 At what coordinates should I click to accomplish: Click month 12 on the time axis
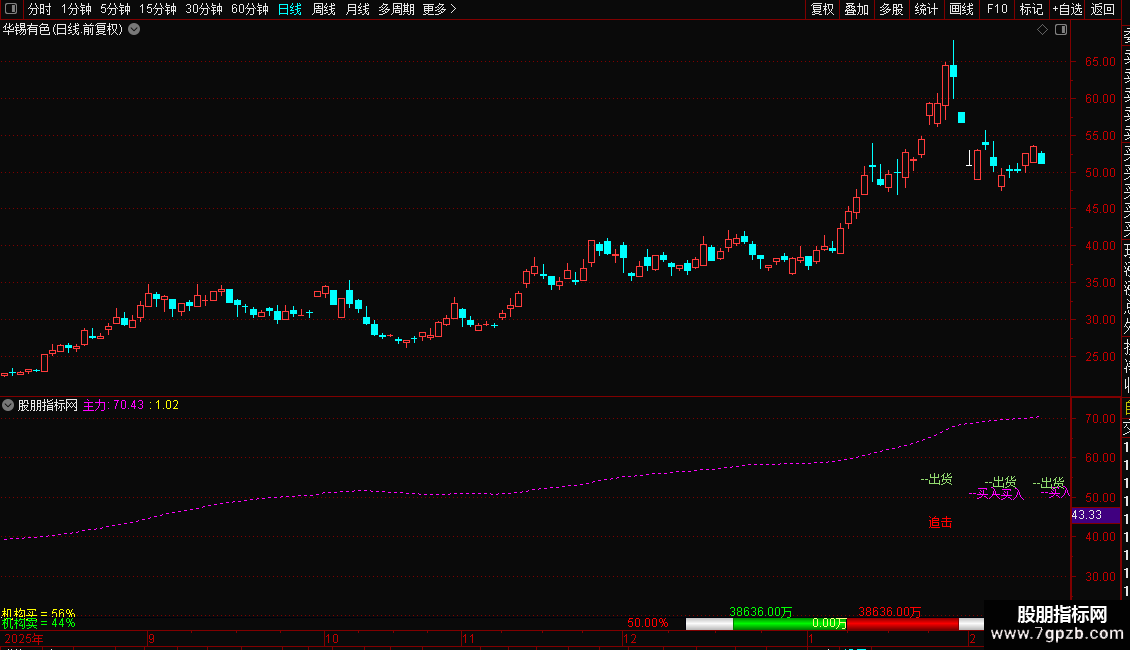pyautogui.click(x=630, y=639)
